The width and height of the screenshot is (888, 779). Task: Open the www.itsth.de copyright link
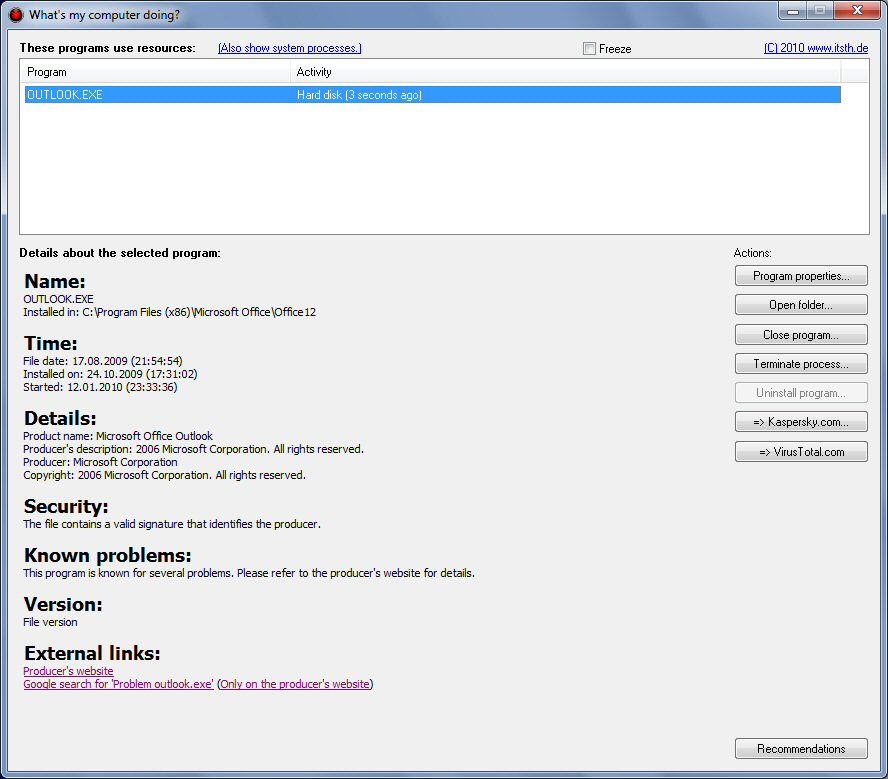click(816, 48)
